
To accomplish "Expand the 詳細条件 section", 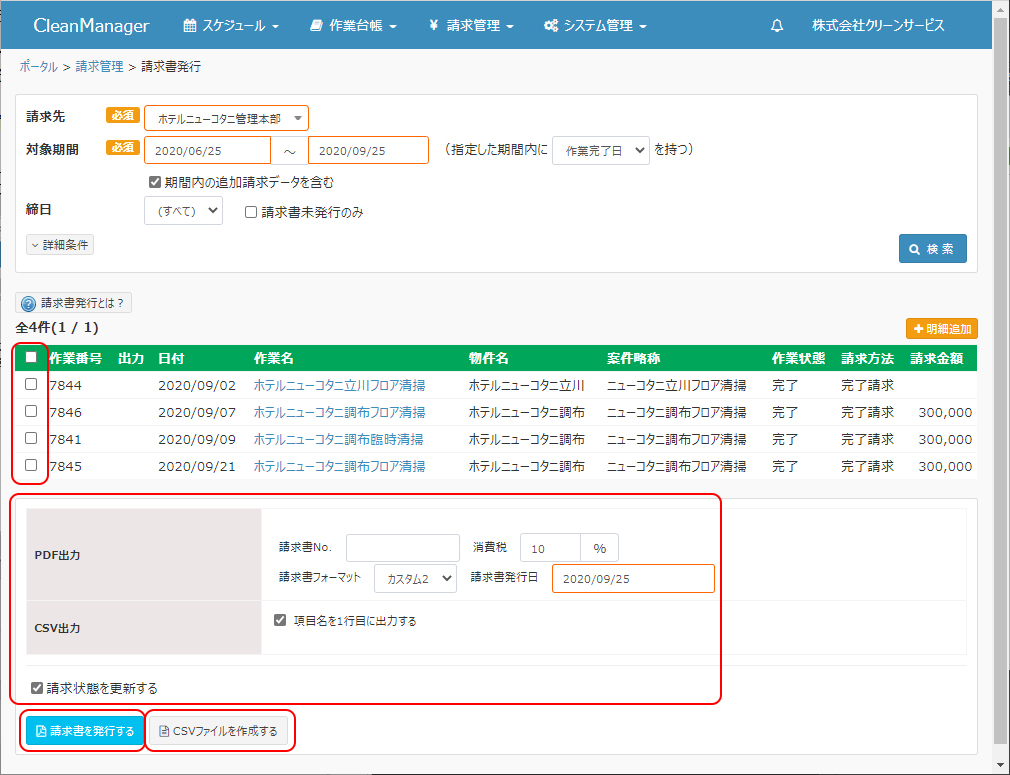I will tap(60, 244).
